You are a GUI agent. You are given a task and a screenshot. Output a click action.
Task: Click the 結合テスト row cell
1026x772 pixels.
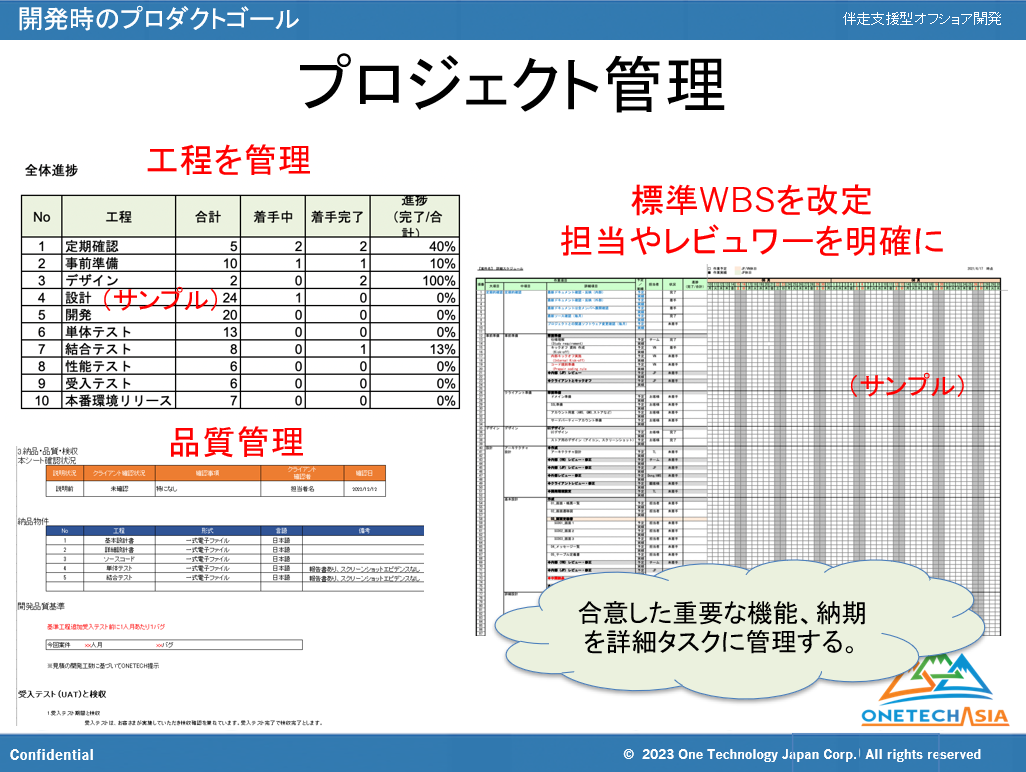pos(118,349)
